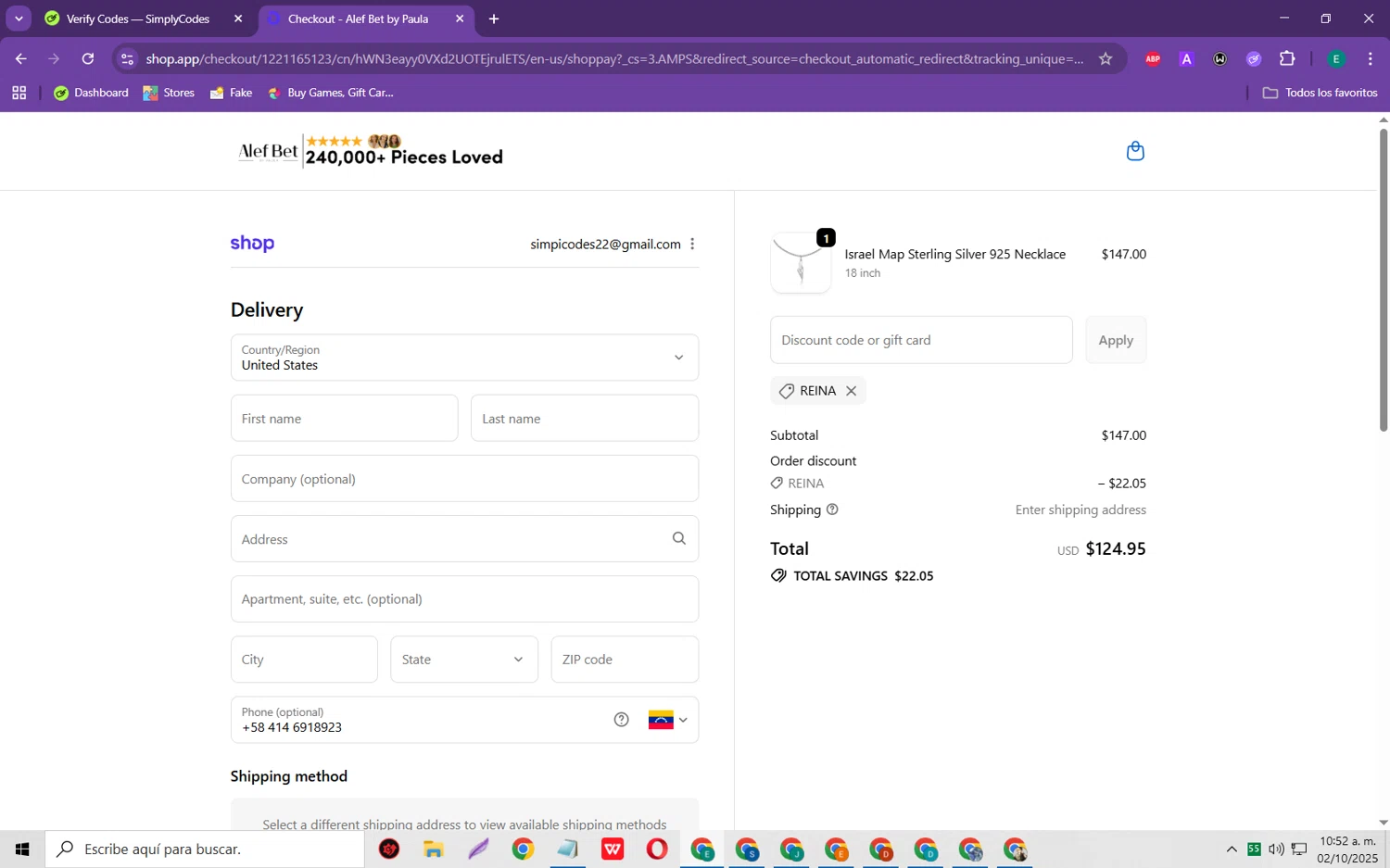
Task: Open the site information icon in address bar
Action: [128, 58]
